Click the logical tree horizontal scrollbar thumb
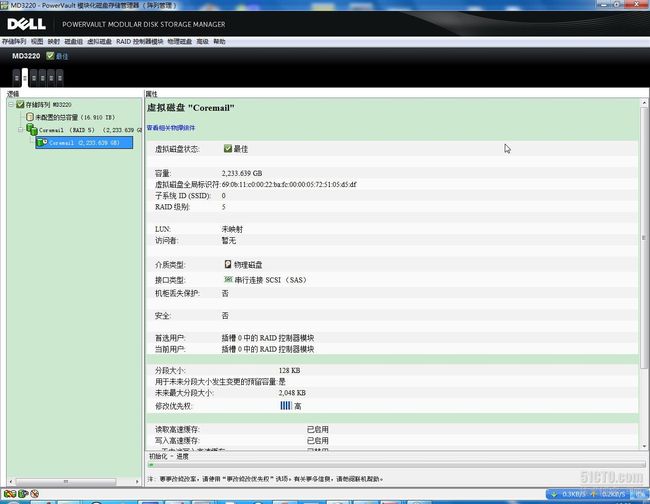Screen dimensions: 650x504 pyautogui.click(x=65, y=482)
